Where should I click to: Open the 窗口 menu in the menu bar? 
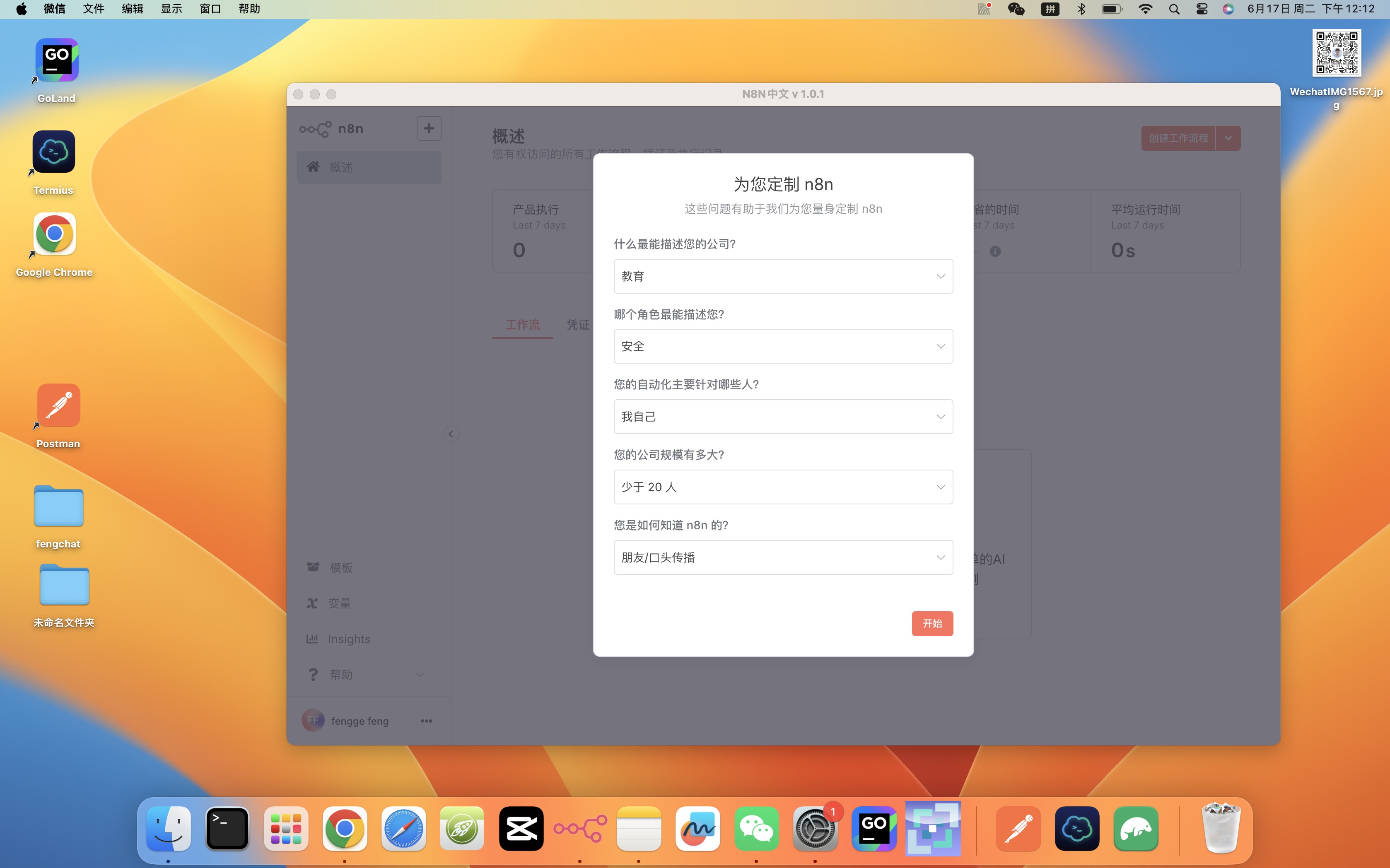210,9
